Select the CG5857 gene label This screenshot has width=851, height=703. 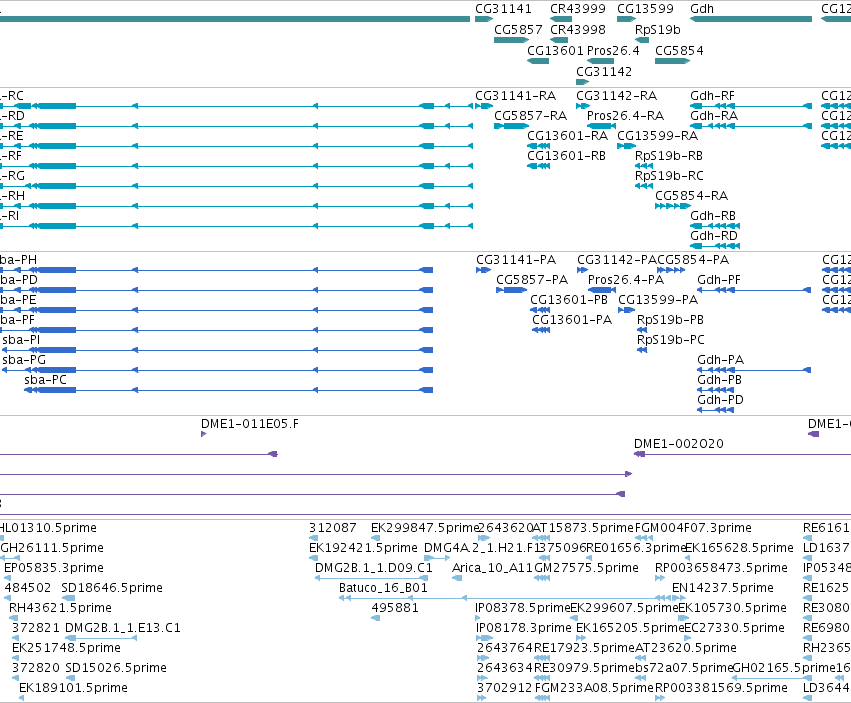click(518, 29)
